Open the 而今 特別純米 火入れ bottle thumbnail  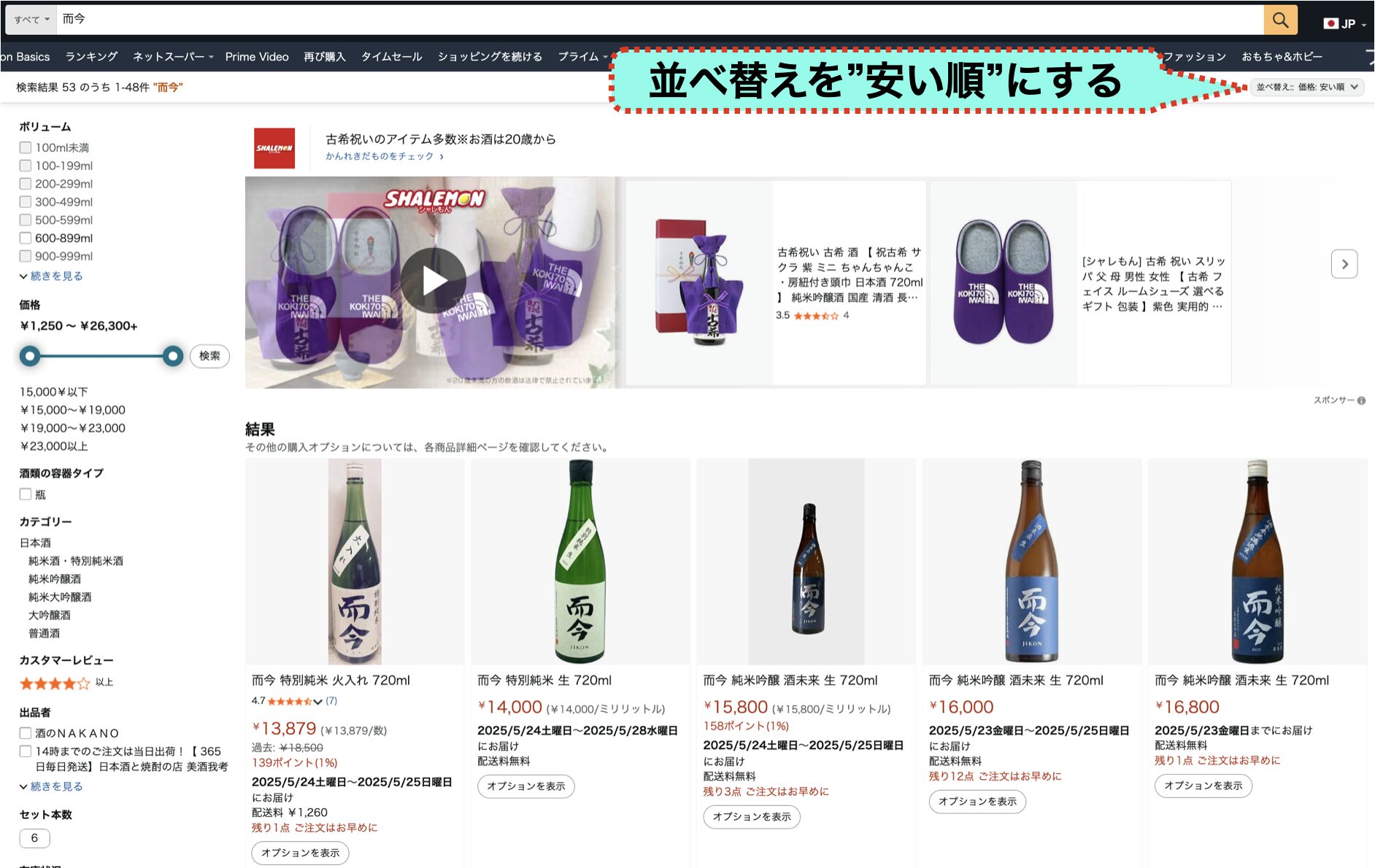point(355,562)
